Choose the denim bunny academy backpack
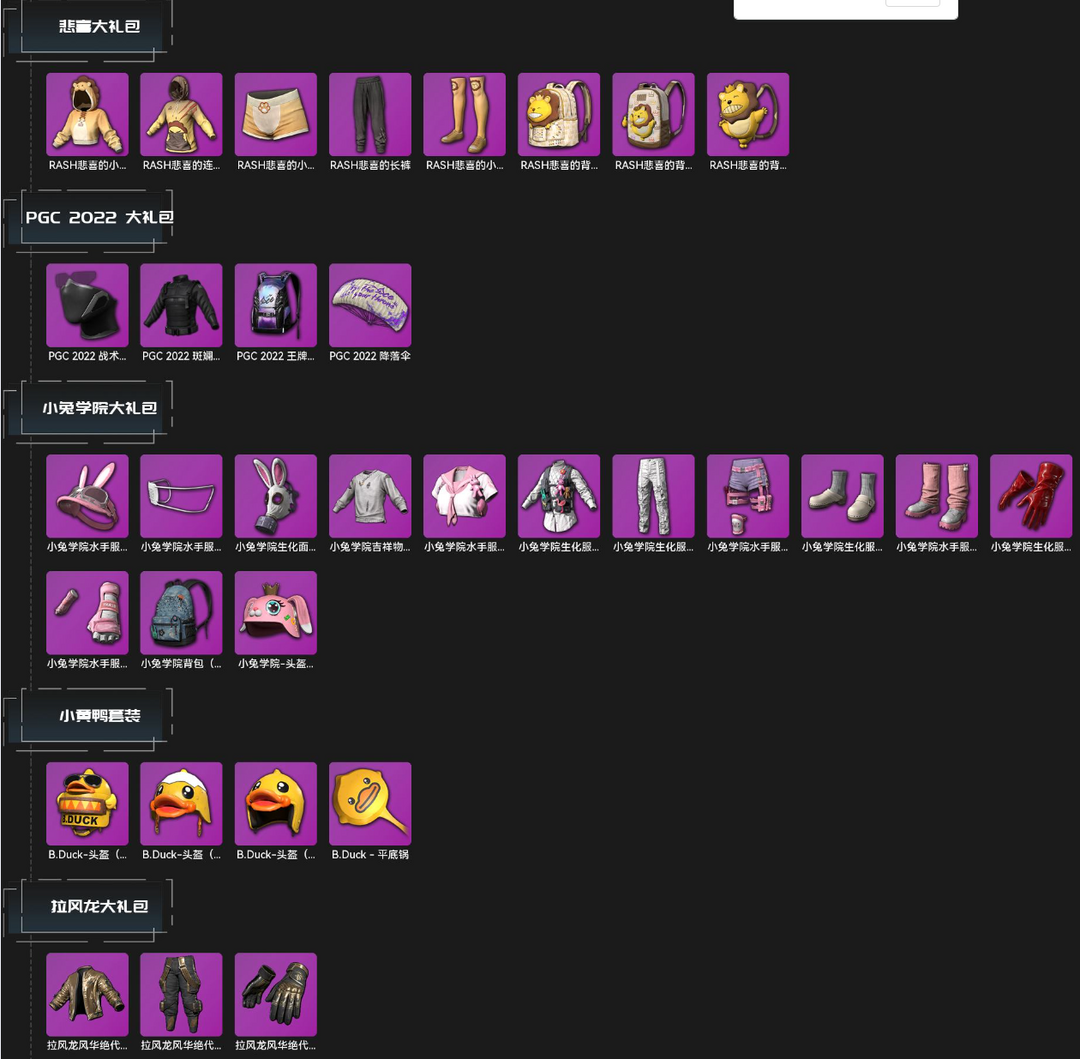1080x1059 pixels. (181, 612)
